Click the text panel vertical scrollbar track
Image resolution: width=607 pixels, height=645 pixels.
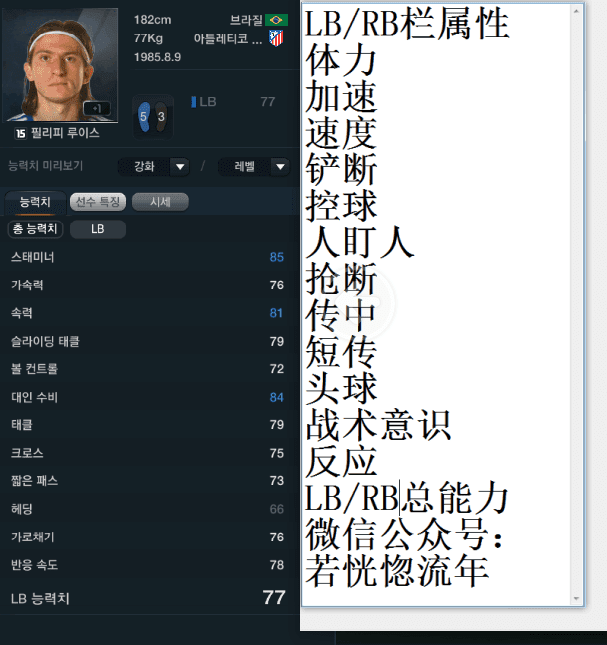[576, 305]
